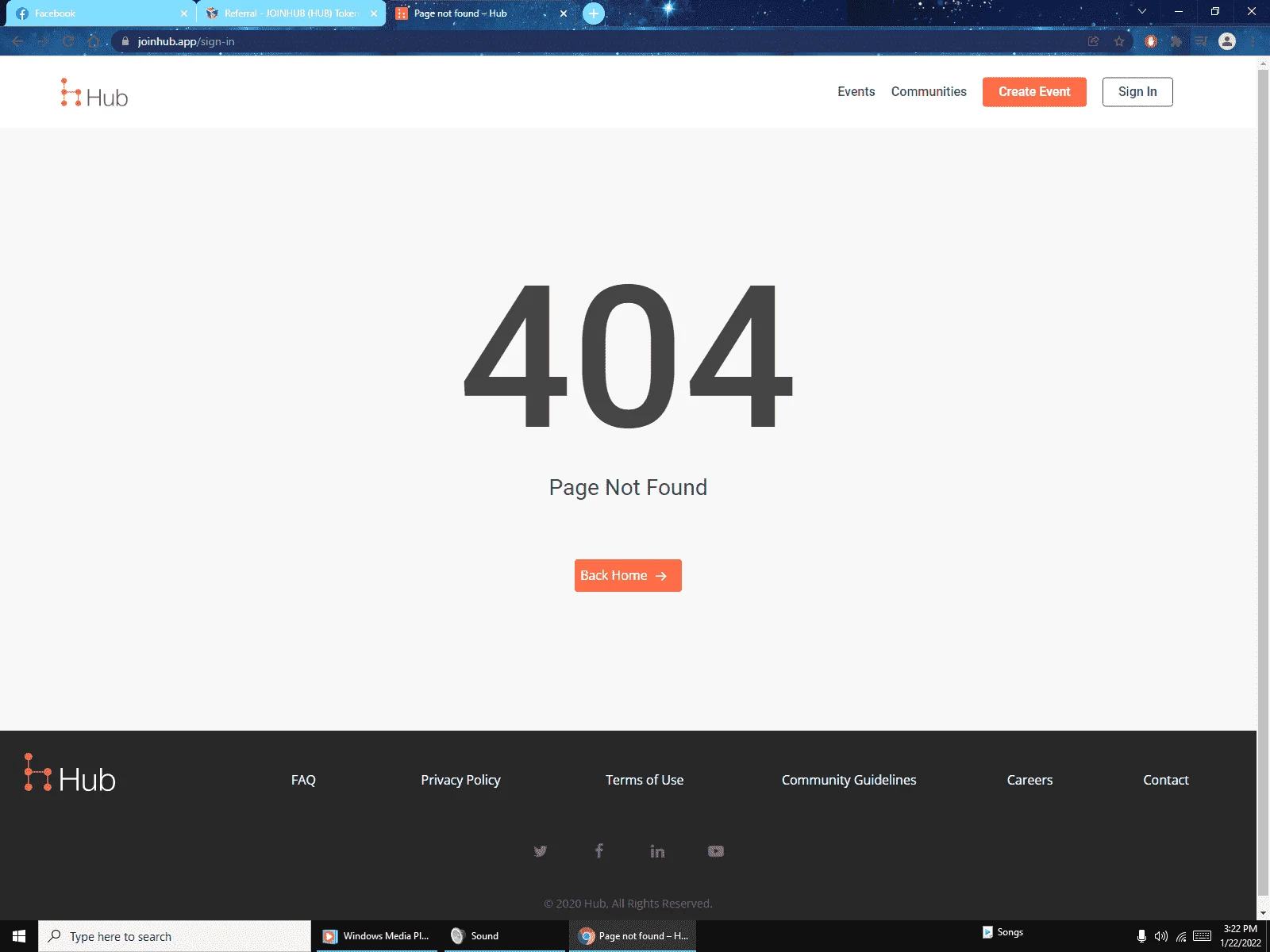View site info via the lock icon
1270x952 pixels.
click(125, 41)
